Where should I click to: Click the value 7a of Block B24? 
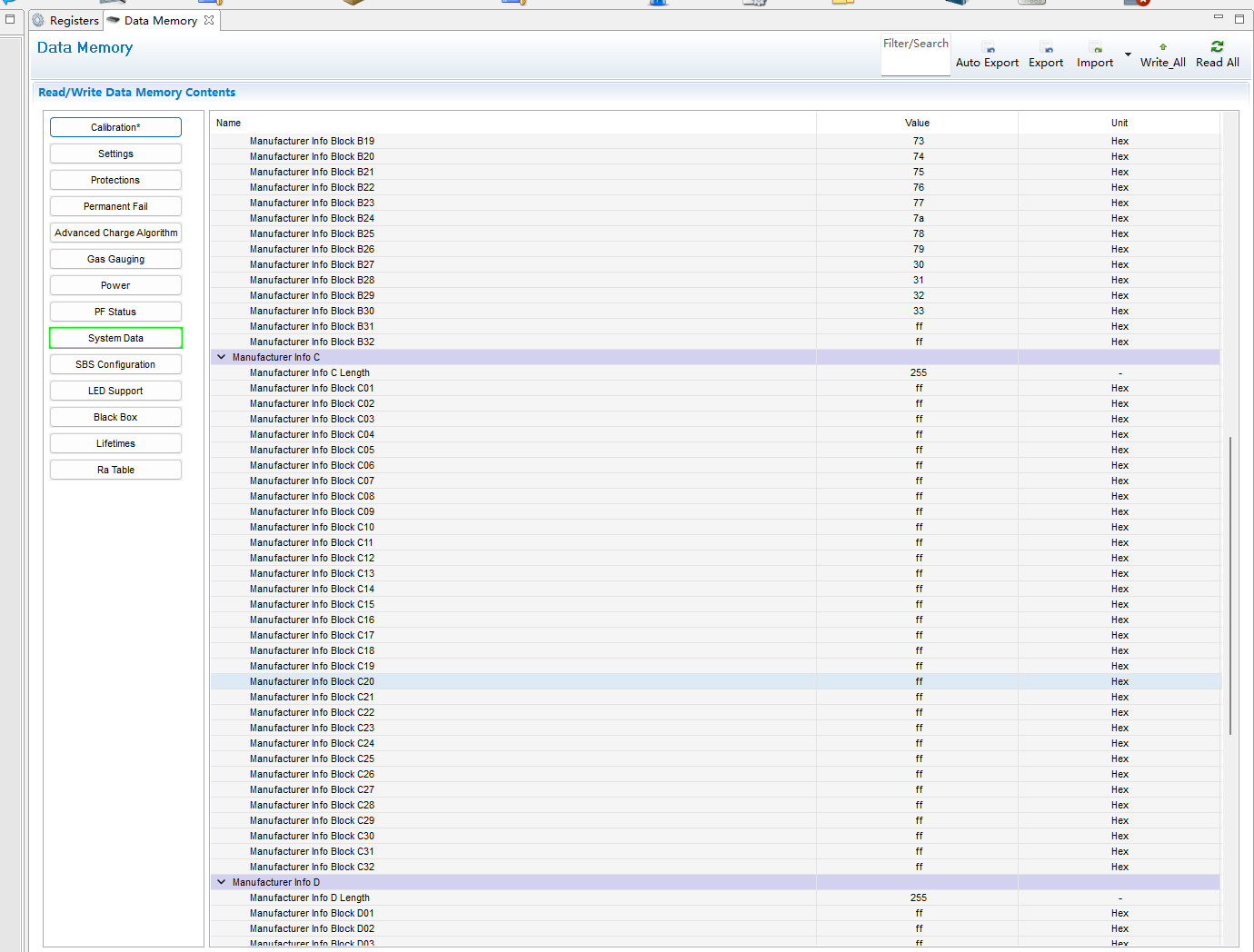[x=918, y=218]
